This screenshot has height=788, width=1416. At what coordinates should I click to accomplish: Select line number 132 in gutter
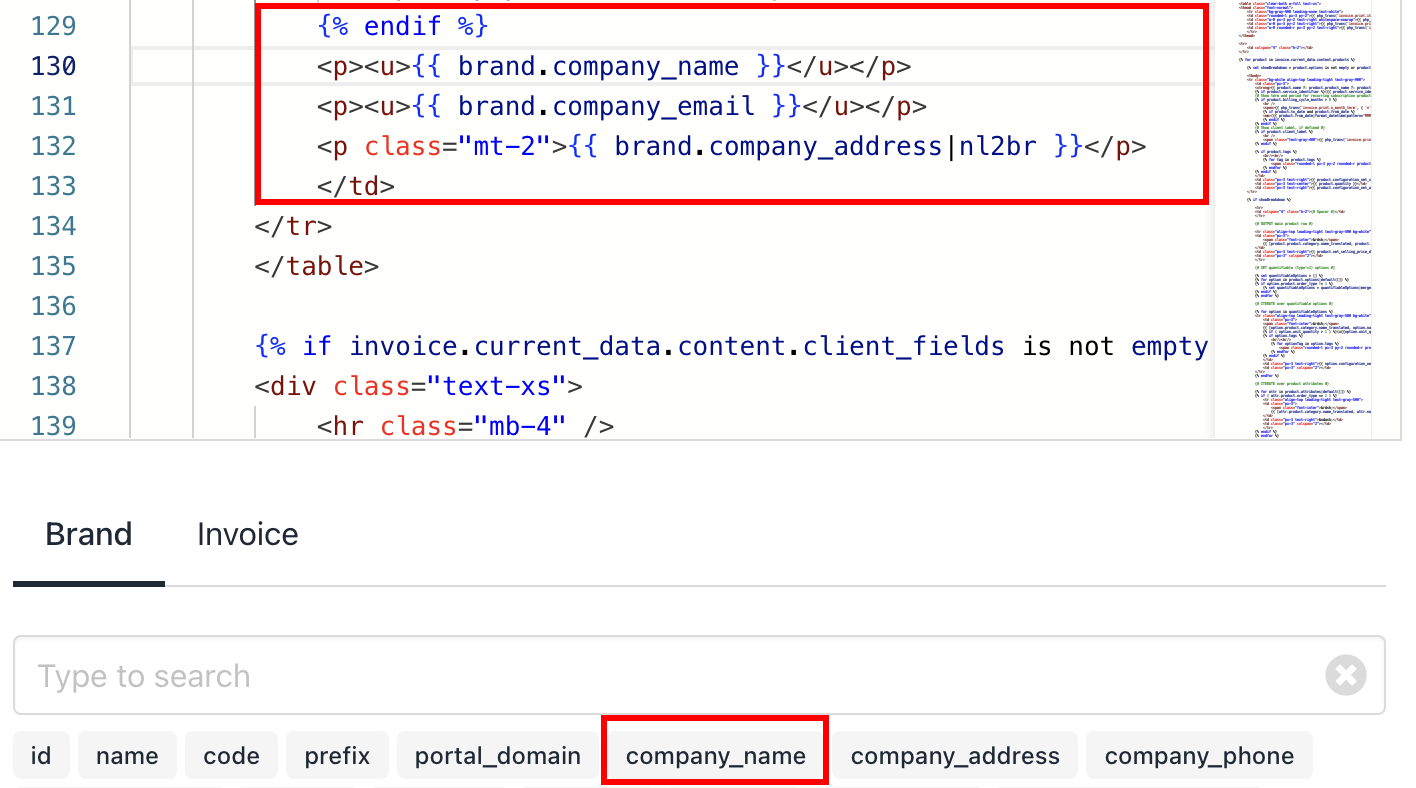pos(54,146)
